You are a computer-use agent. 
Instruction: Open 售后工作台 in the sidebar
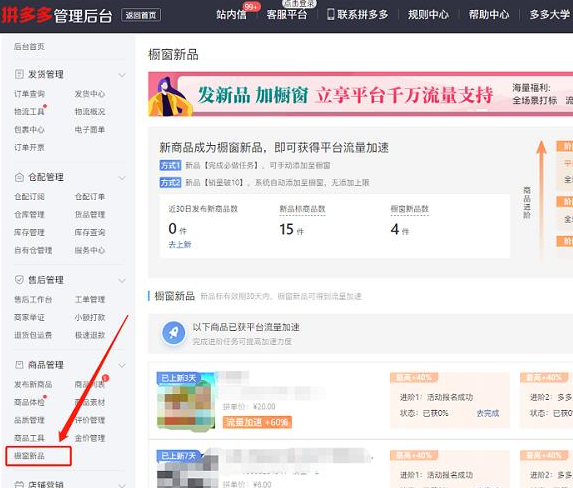[33, 299]
